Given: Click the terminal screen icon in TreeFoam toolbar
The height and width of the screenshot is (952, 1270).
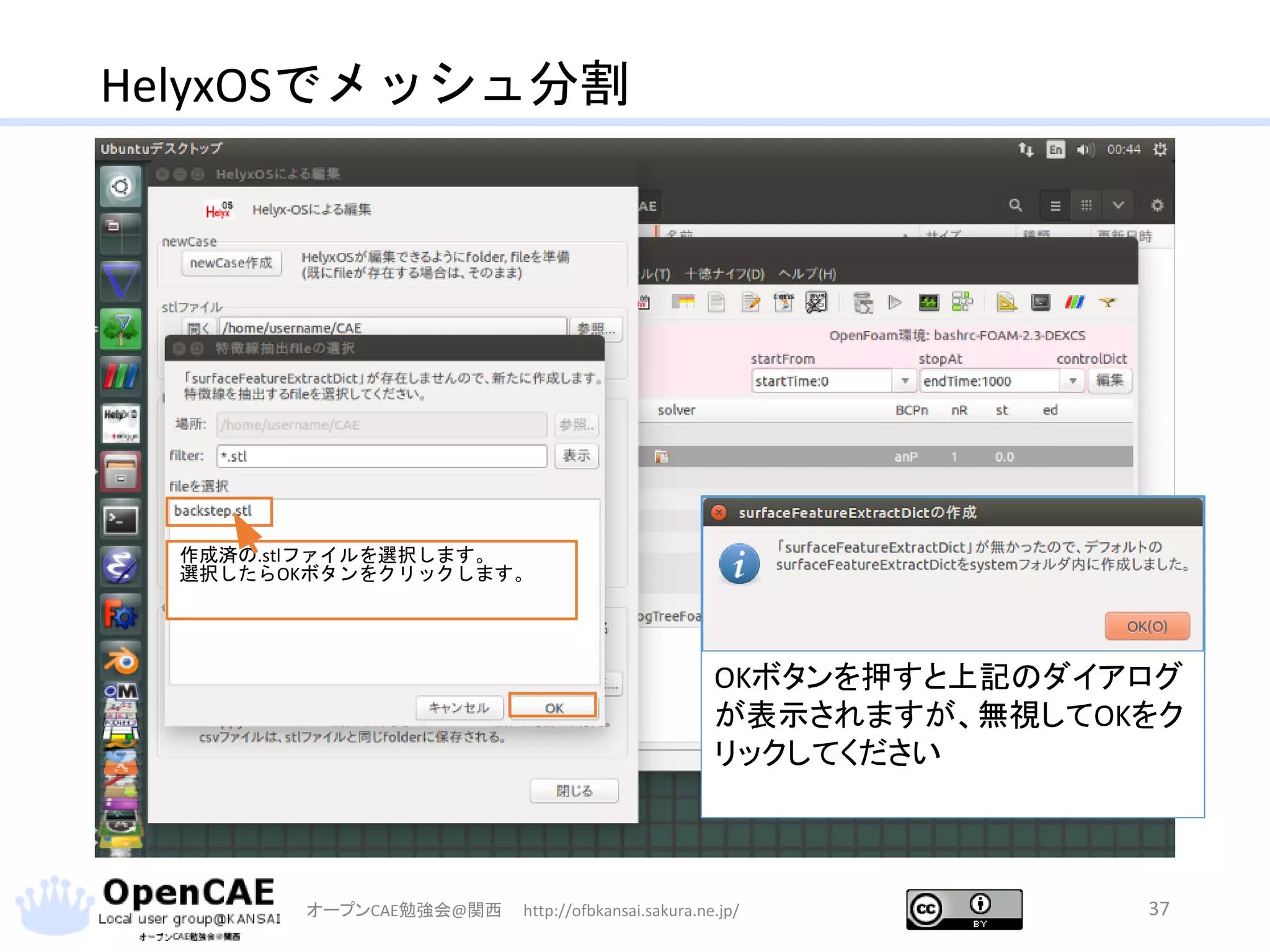Looking at the screenshot, I should point(1041,302).
